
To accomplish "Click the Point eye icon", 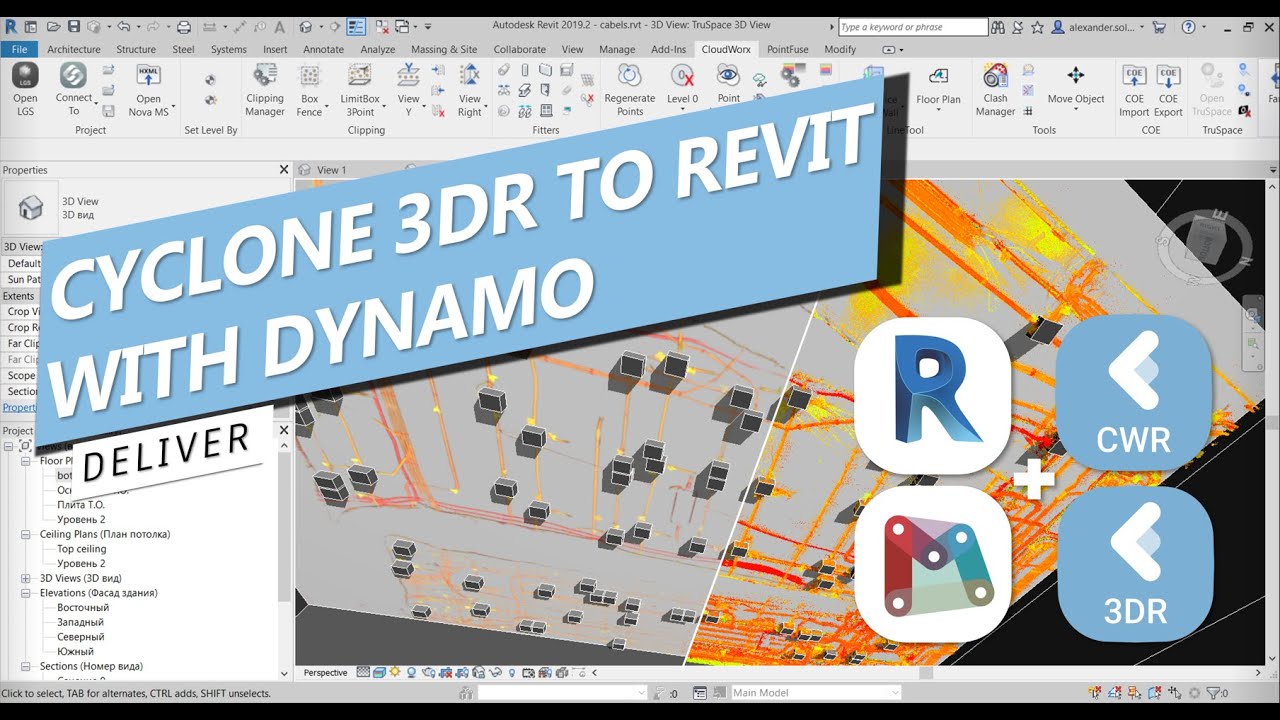I will 728,76.
